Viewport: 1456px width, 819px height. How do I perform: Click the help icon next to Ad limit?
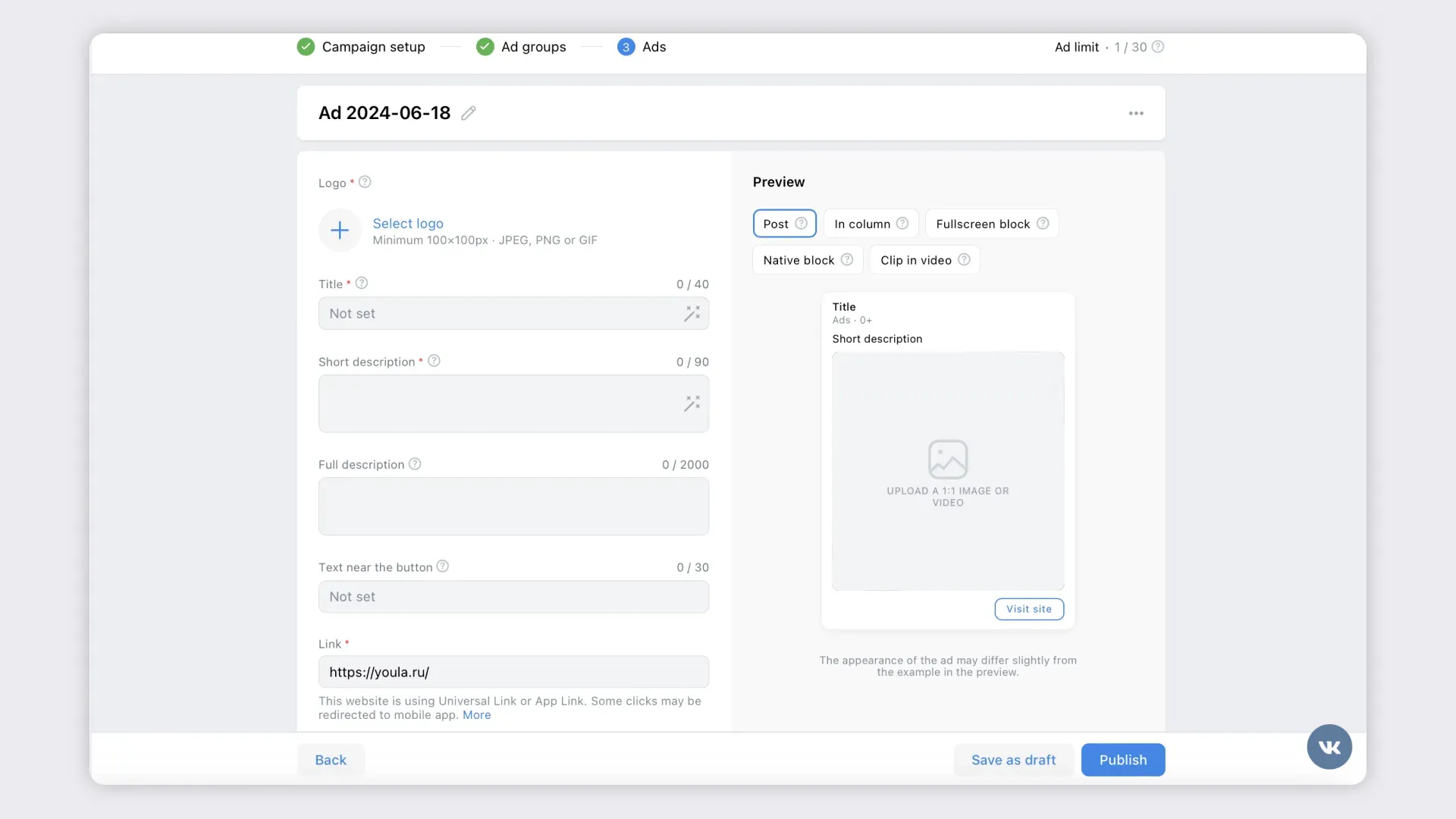coord(1158,47)
